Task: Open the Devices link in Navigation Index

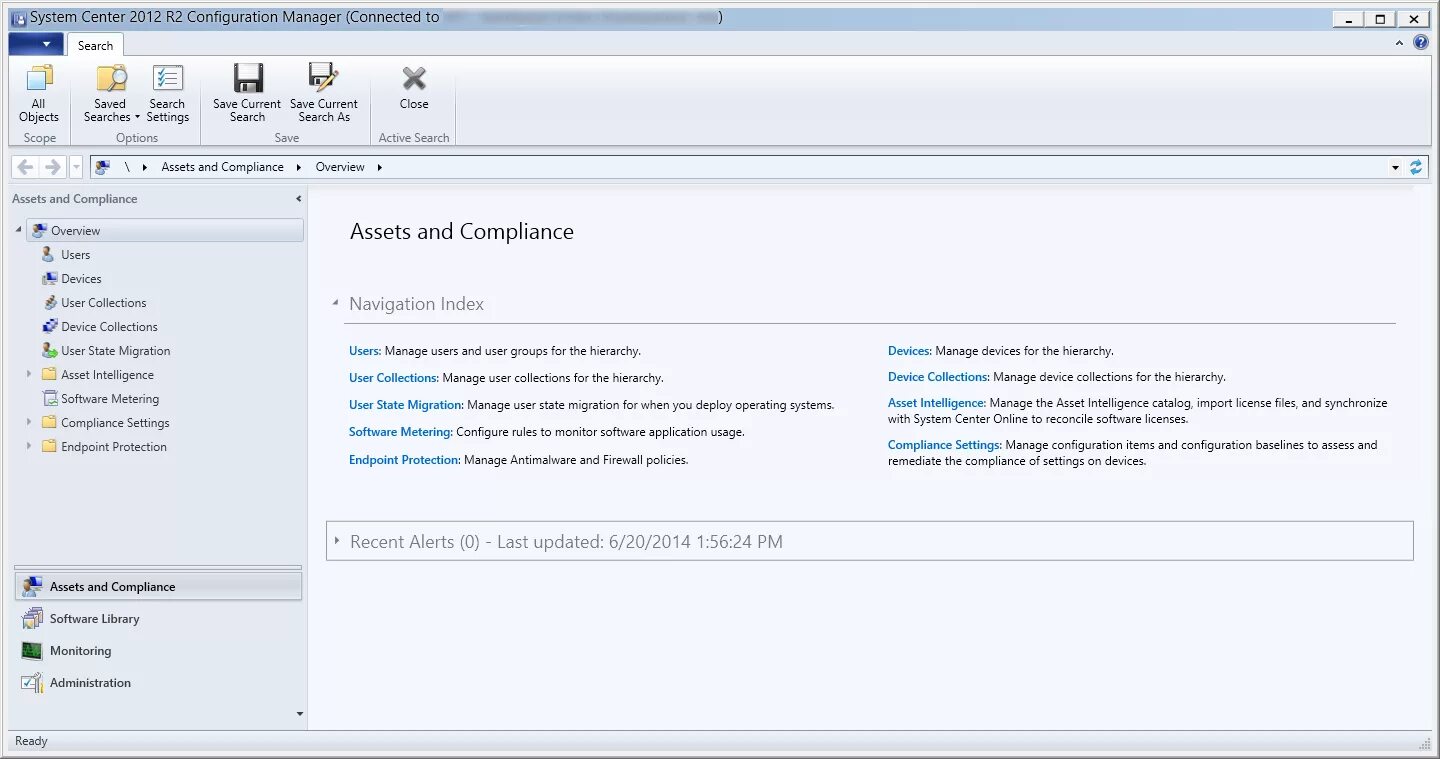Action: pyautogui.click(x=910, y=351)
